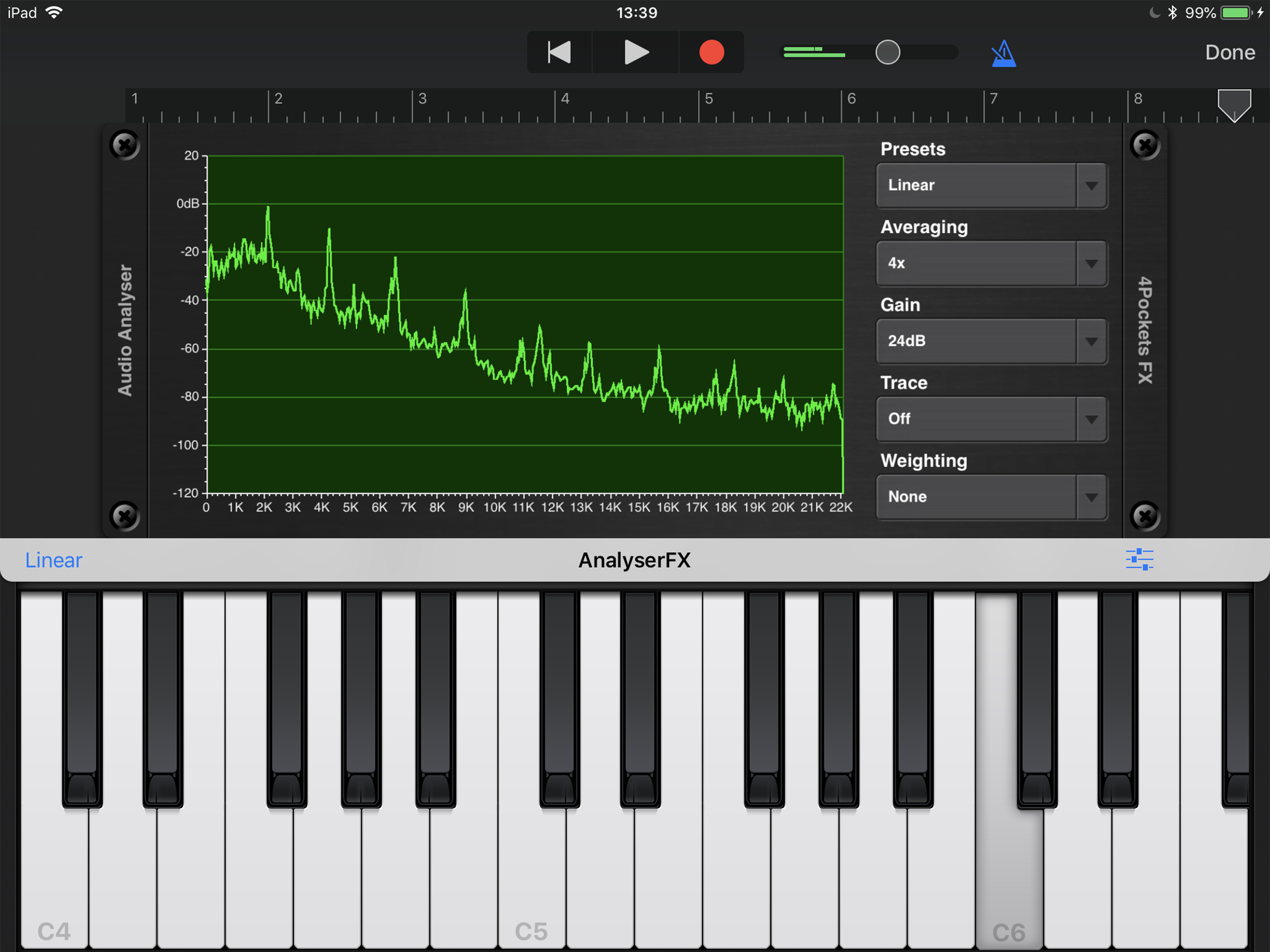Click the bottom-left screw icon
The width and height of the screenshot is (1270, 952).
125,516
